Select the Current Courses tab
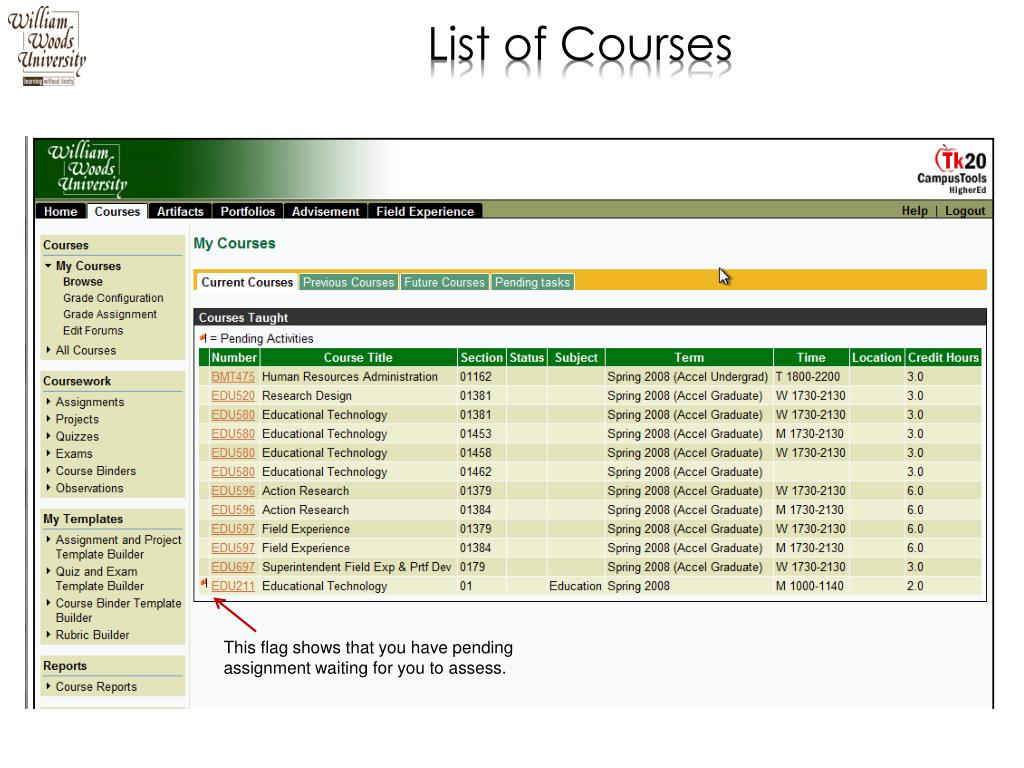 [x=247, y=282]
